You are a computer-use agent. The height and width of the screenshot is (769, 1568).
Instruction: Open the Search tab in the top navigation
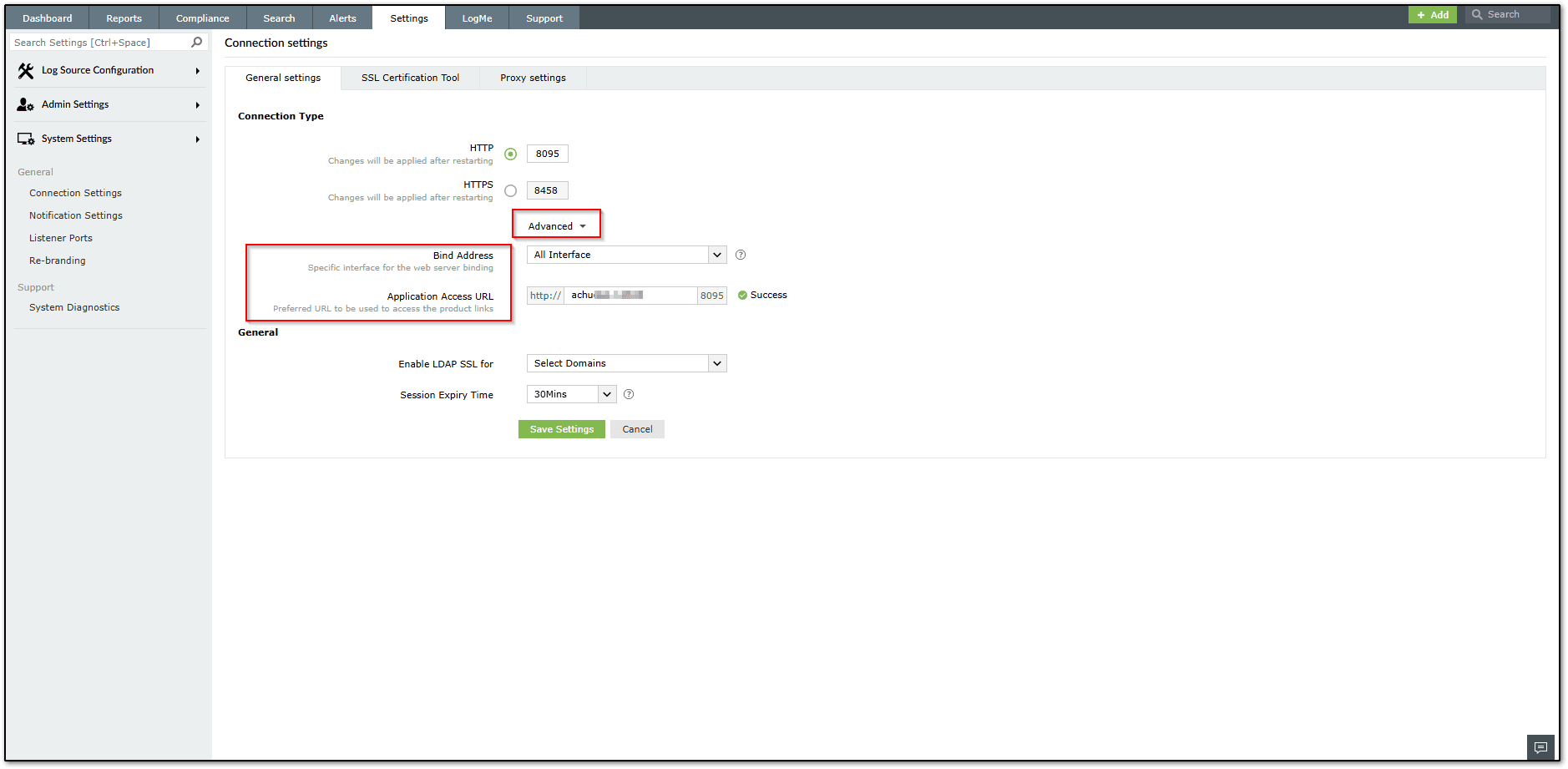[279, 18]
